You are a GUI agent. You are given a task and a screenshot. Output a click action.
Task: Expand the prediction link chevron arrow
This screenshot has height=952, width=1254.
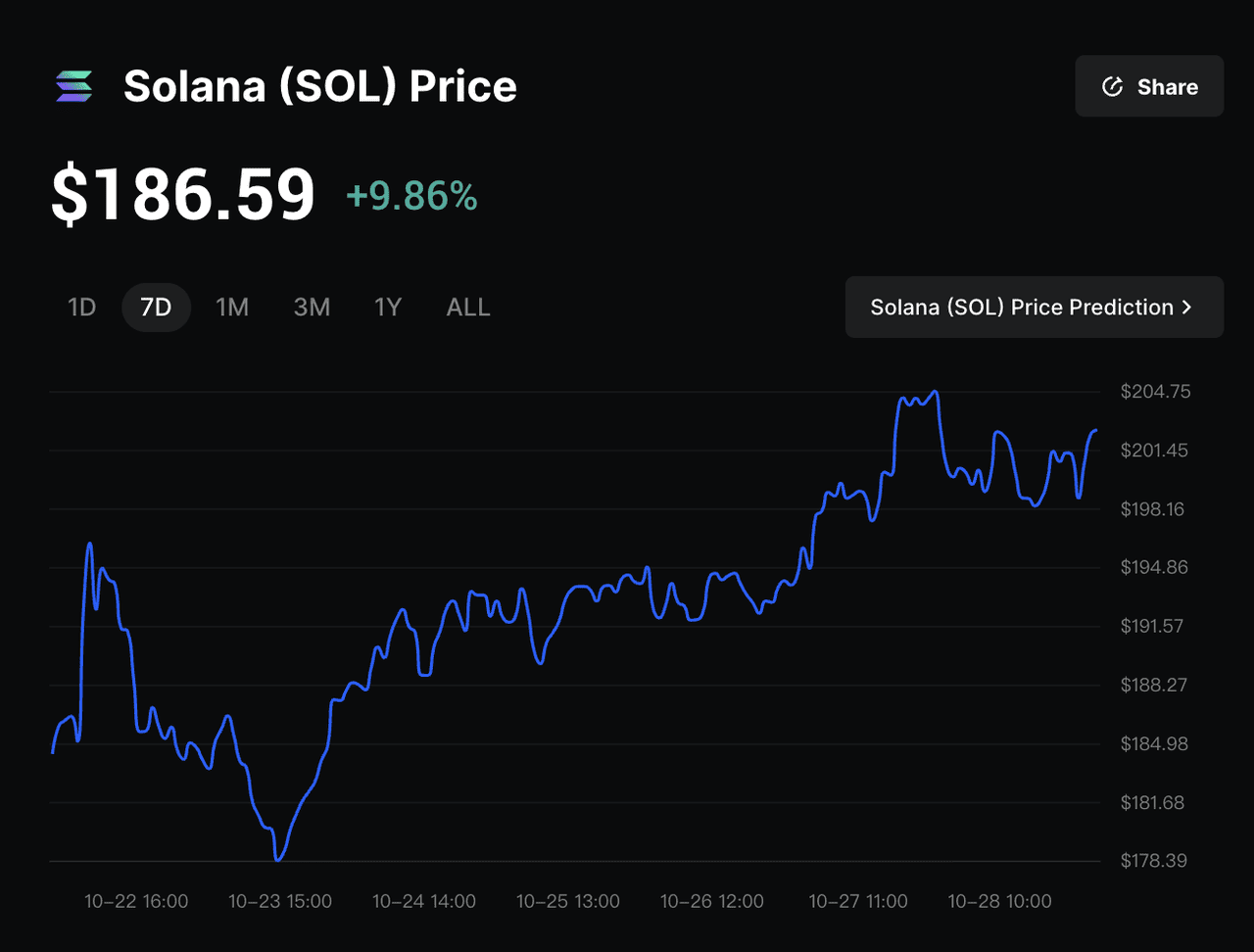tap(1185, 307)
